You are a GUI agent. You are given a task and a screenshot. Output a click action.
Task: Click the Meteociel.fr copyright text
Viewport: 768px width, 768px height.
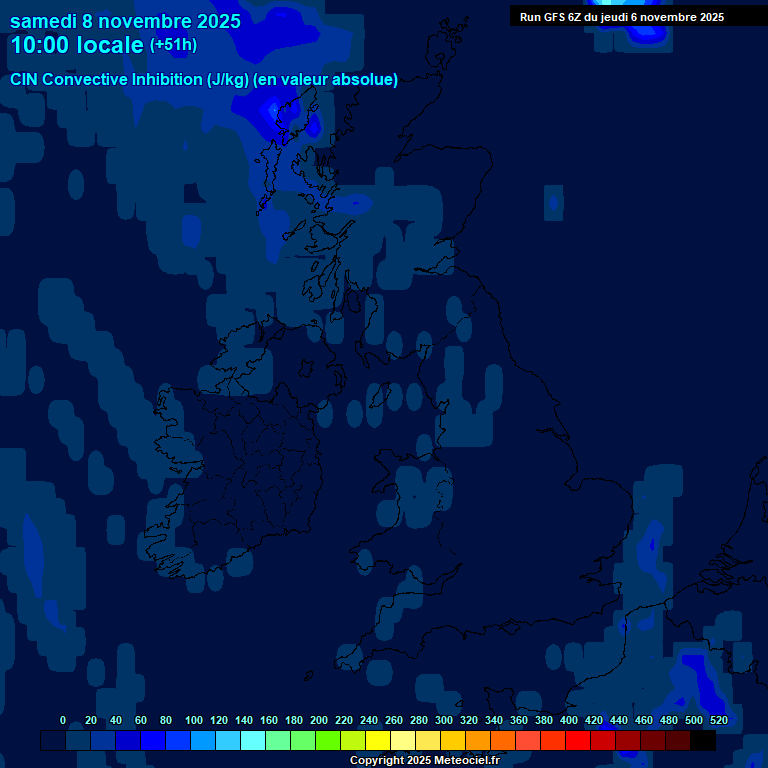424,761
